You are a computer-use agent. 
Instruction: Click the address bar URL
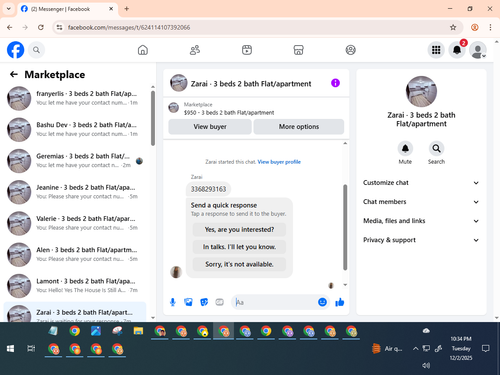[x=129, y=27]
